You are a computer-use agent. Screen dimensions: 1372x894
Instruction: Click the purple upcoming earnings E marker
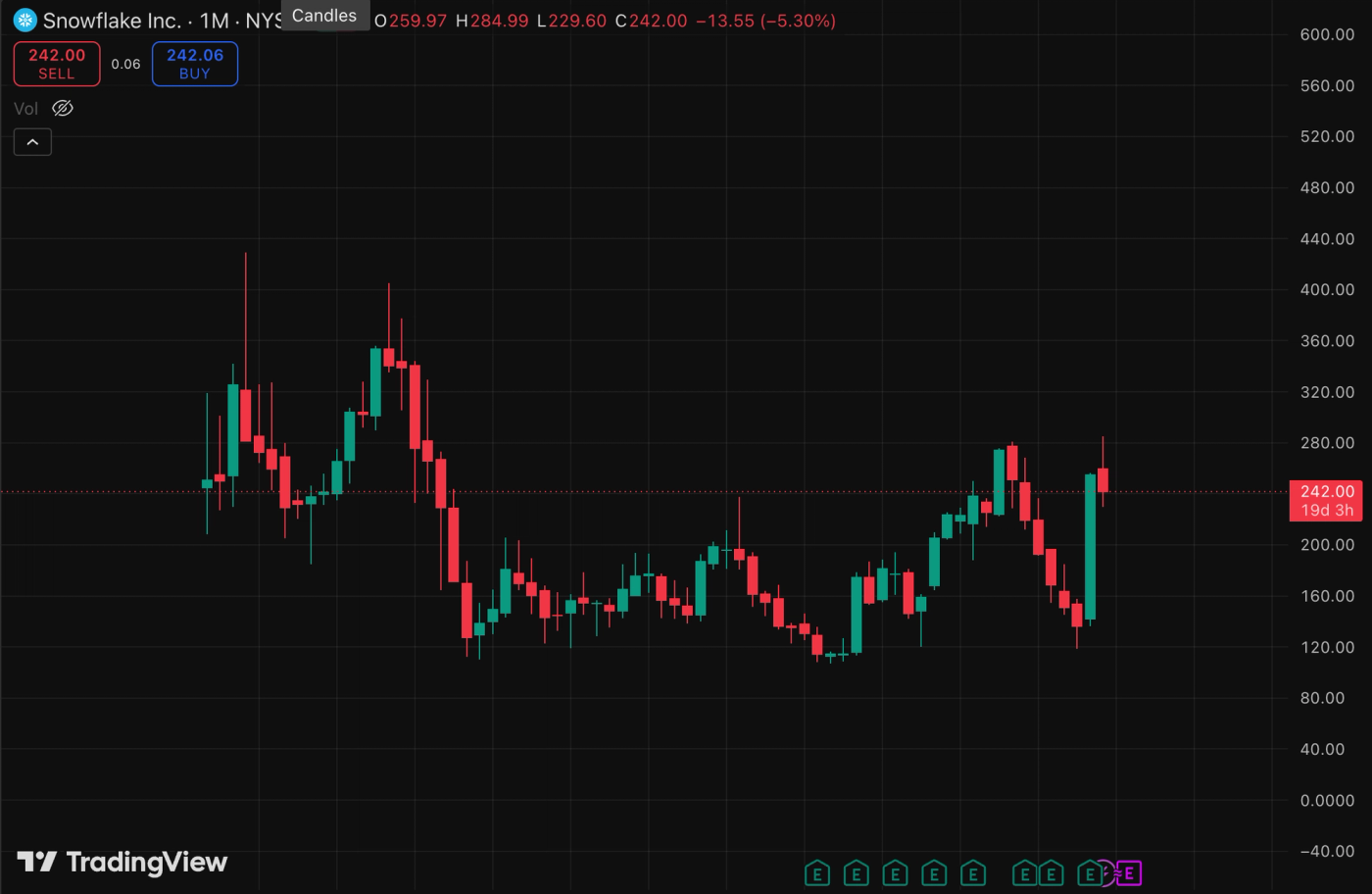click(1129, 872)
